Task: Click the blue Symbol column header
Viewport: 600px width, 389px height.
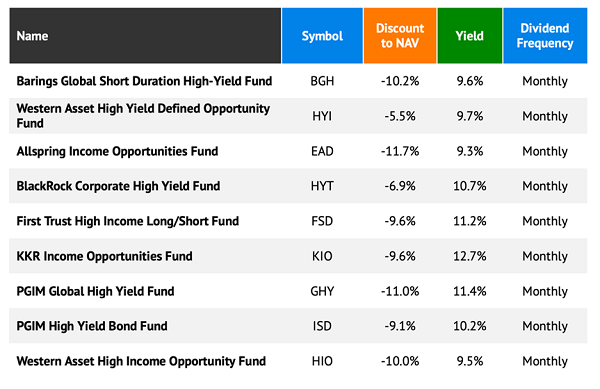Action: click(322, 36)
